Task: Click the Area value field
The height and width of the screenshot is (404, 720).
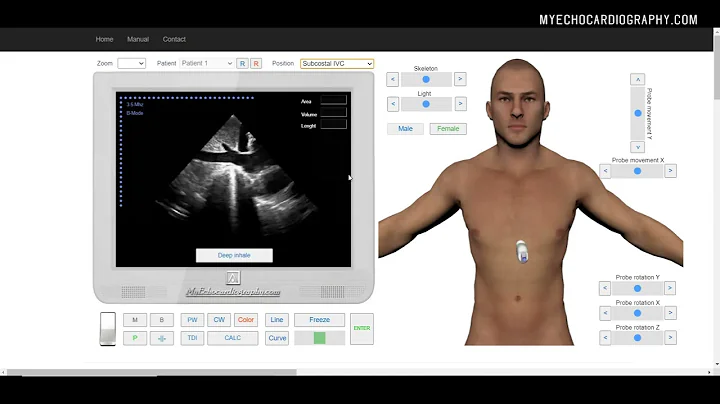Action: coord(334,100)
